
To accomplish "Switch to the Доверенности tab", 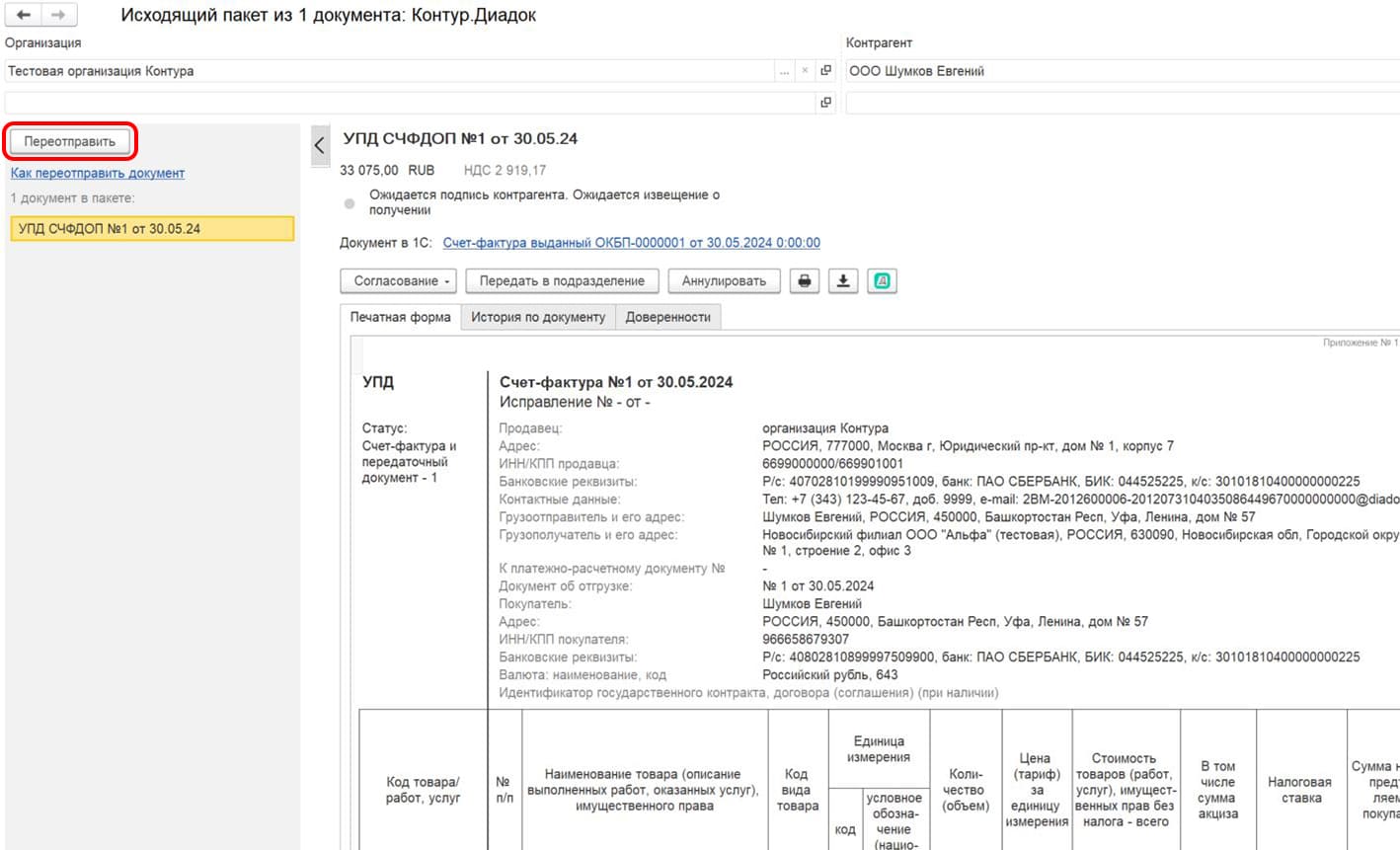I will pyautogui.click(x=667, y=317).
